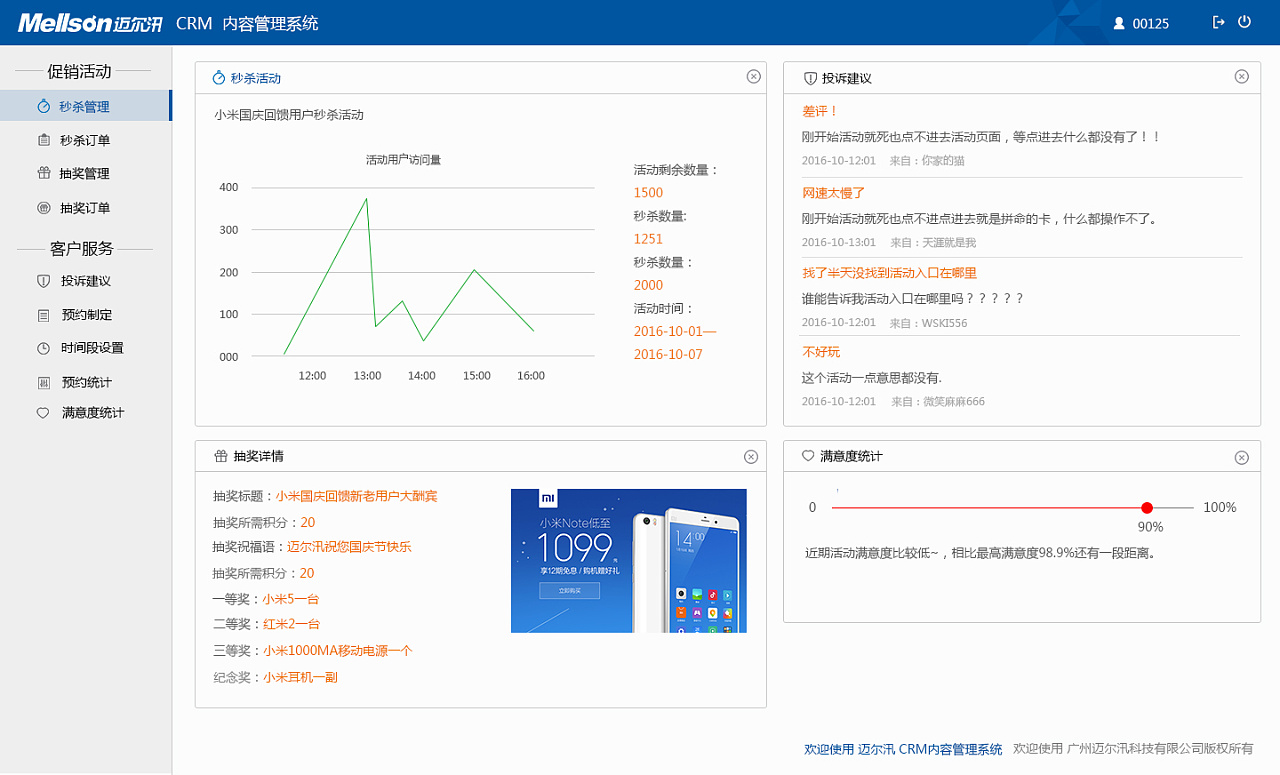This screenshot has width=1280, height=775.
Task: Click the 秒杀管理 stopwatch icon in sidebar
Action: tap(43, 106)
